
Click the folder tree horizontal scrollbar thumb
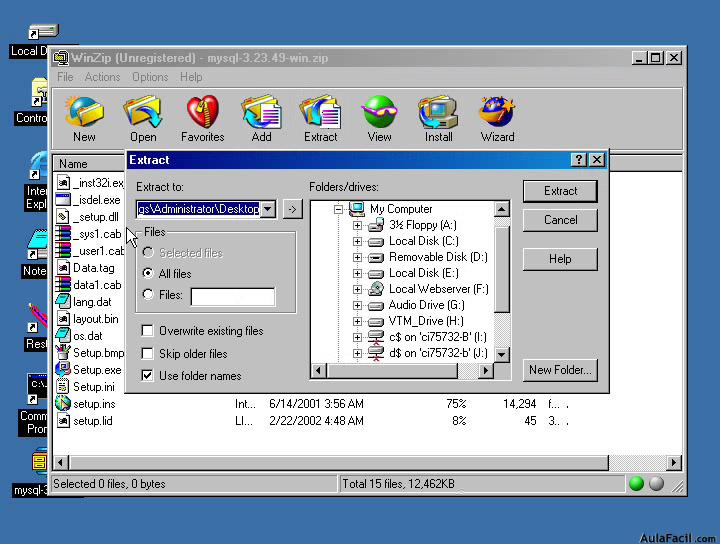pyautogui.click(x=393, y=370)
